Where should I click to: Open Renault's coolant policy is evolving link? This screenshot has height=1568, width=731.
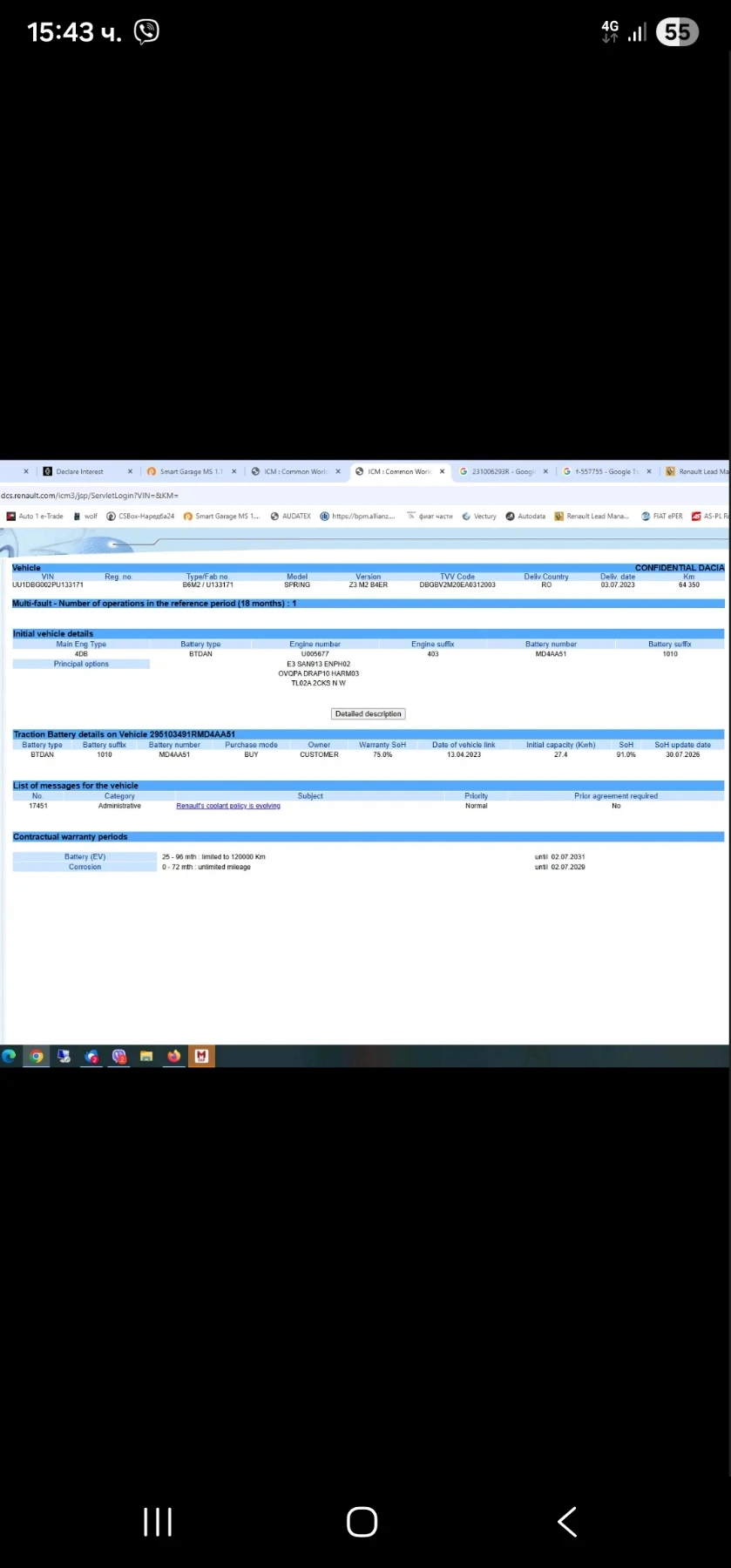228,806
